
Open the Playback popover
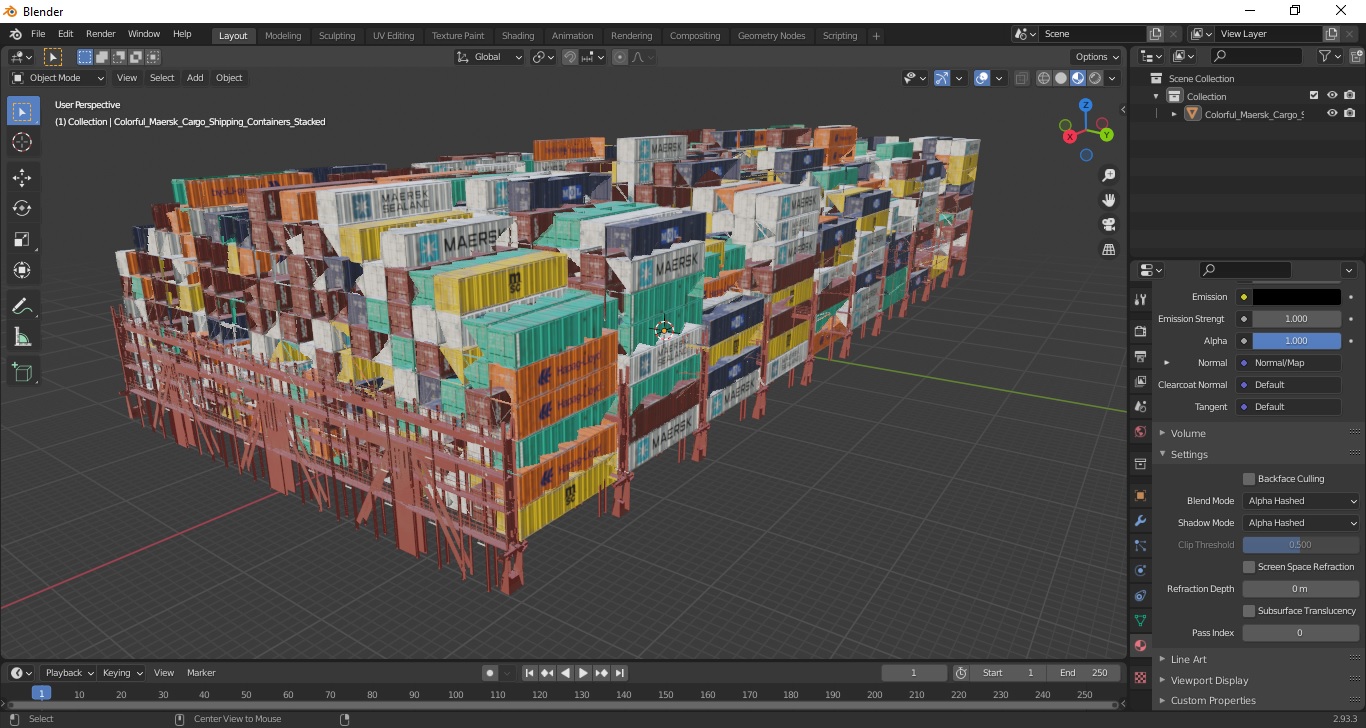tap(68, 673)
